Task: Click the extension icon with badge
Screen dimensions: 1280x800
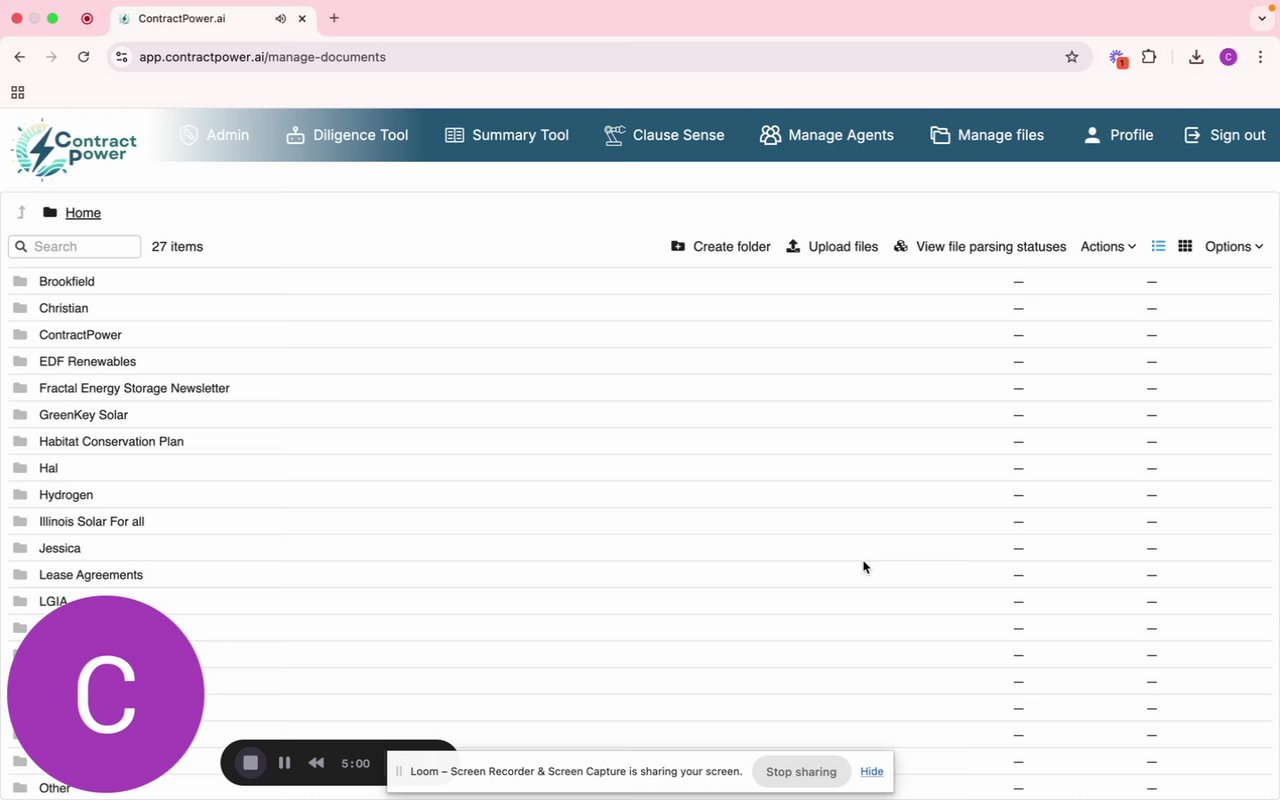Action: 1117,58
